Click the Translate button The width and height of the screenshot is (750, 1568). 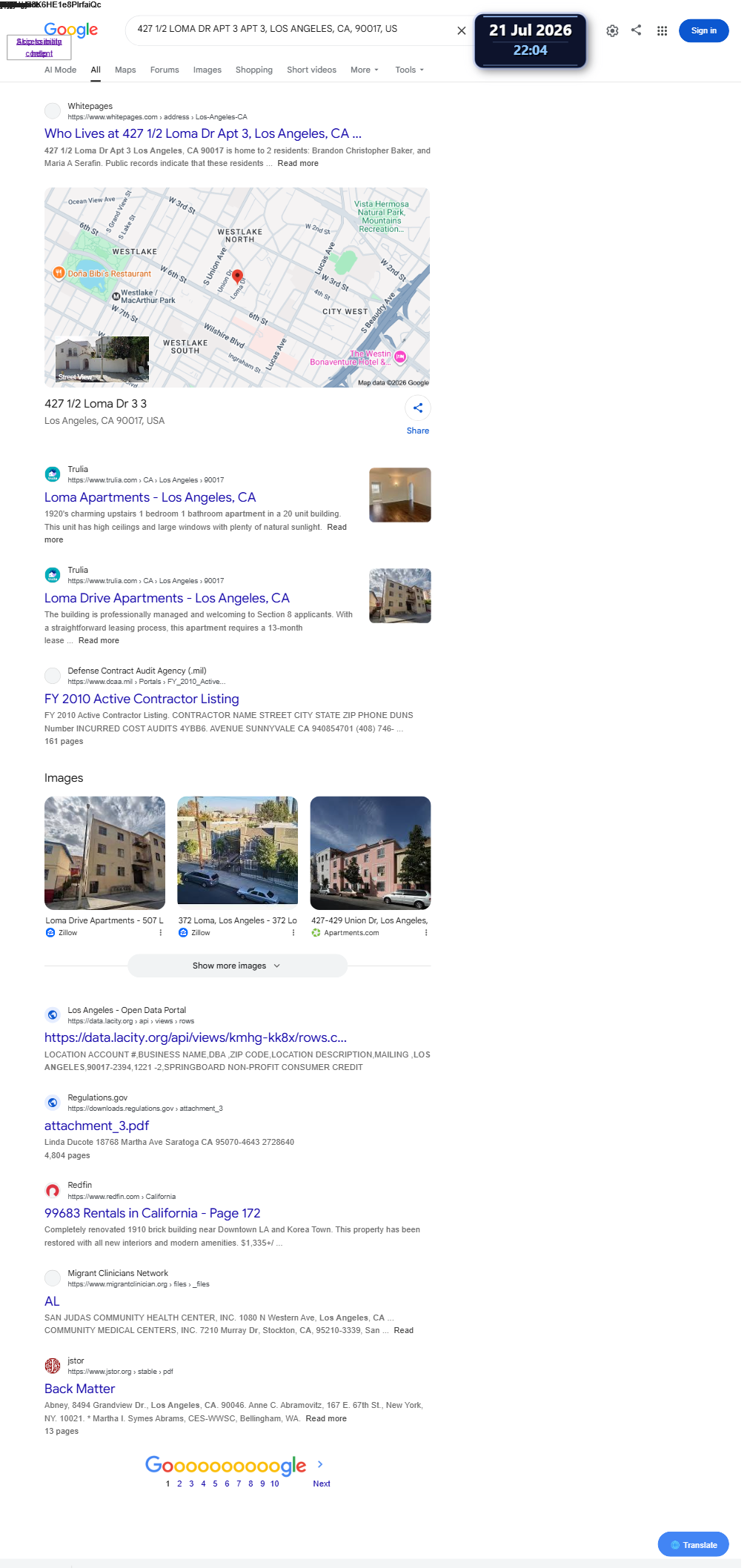pyautogui.click(x=693, y=1545)
